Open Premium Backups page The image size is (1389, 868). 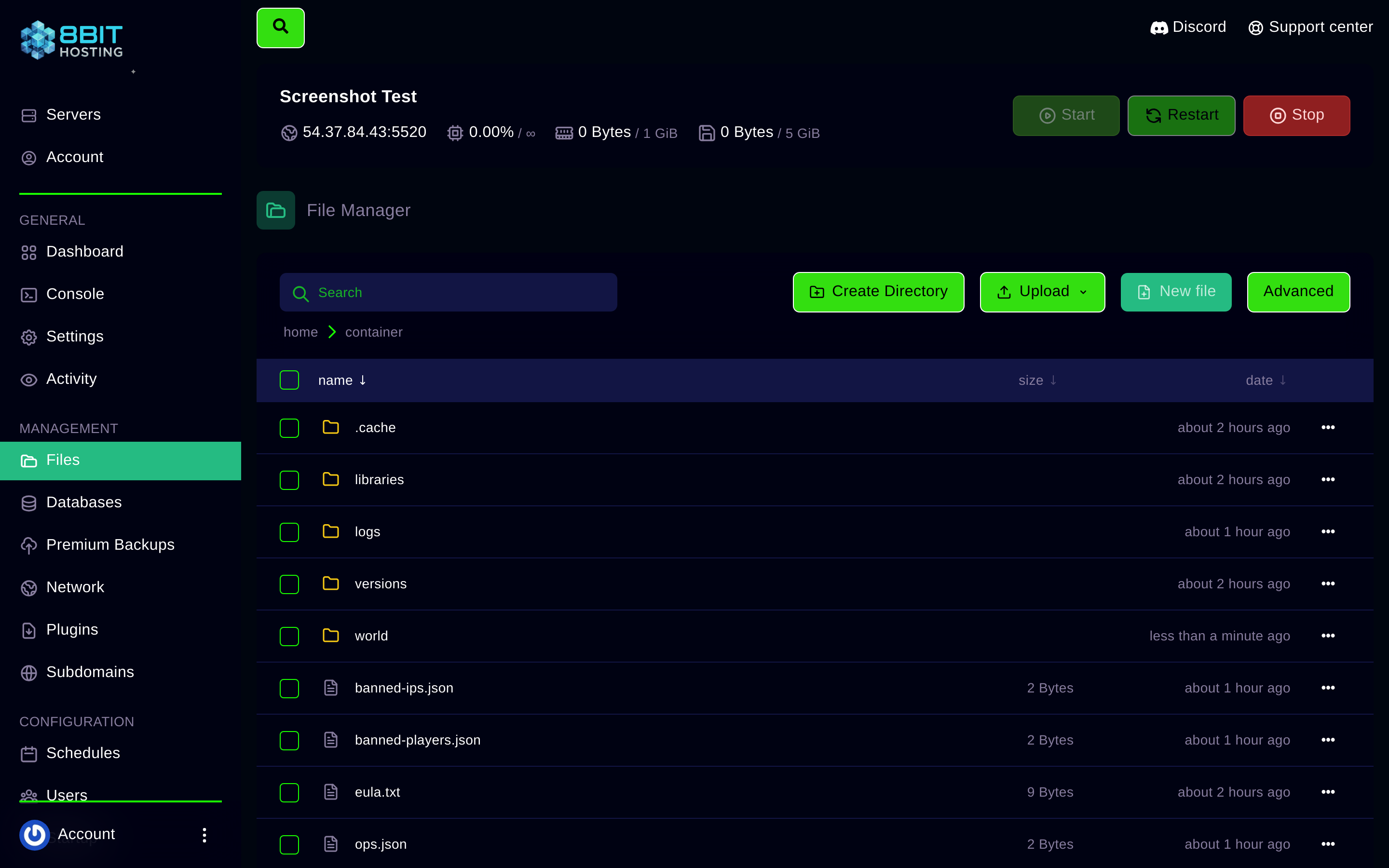coord(97,545)
